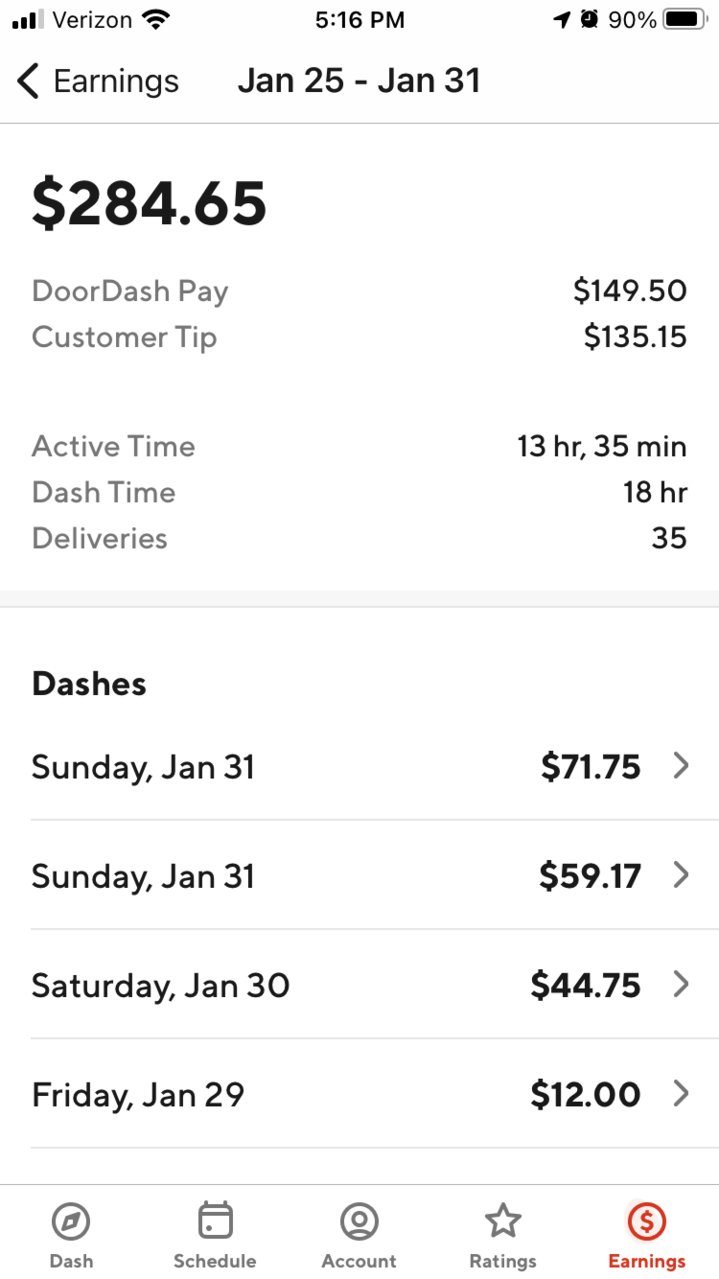Expand the $71.75 Sunday dash chevron
The height and width of the screenshot is (1279, 719).
681,766
